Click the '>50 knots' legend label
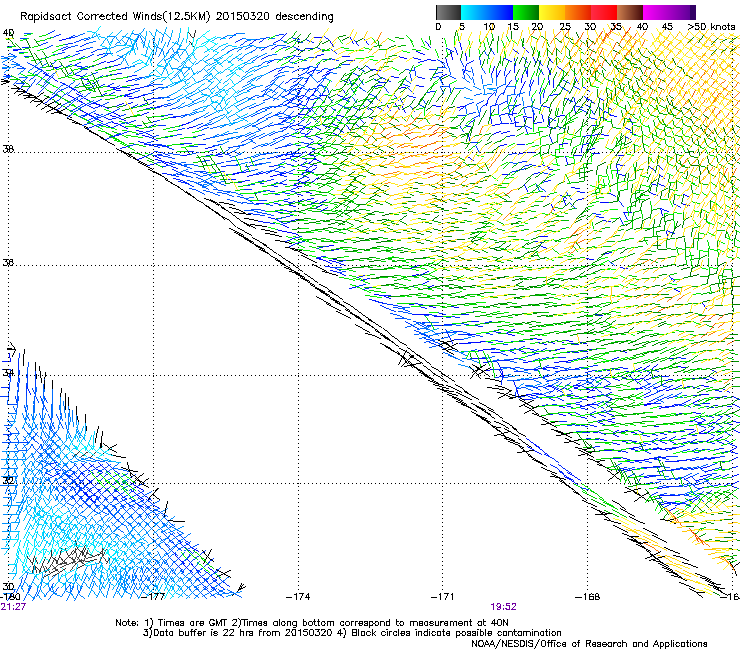Screen dimensions: 740x650 [711, 27]
